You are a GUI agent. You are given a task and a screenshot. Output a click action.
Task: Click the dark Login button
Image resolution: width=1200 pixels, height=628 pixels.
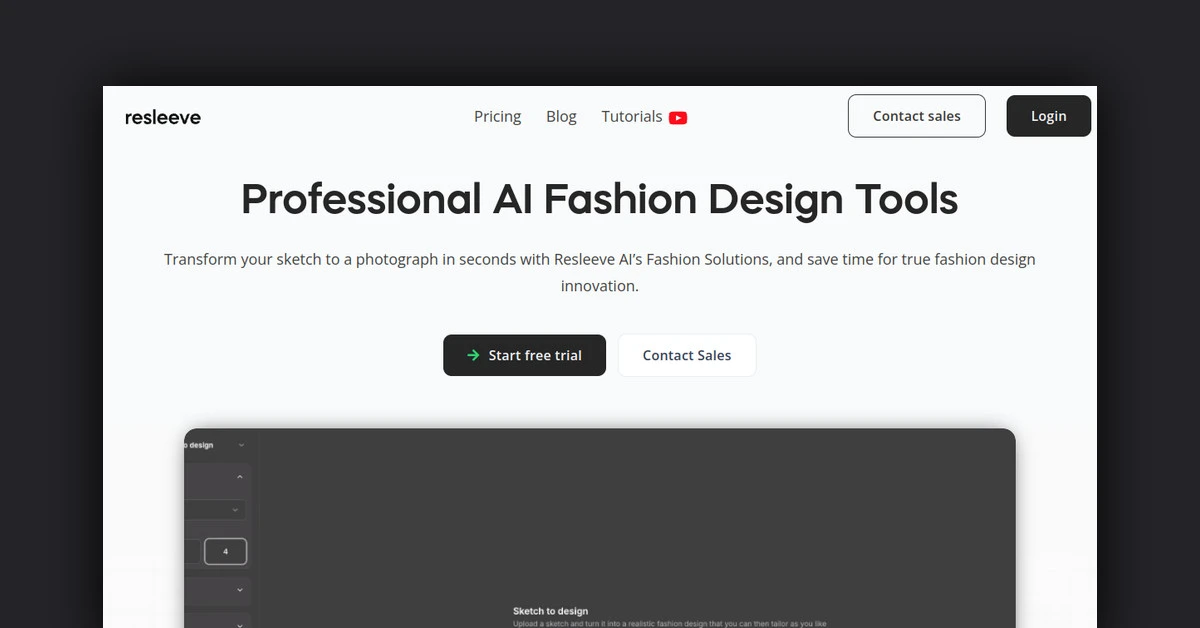click(1048, 116)
